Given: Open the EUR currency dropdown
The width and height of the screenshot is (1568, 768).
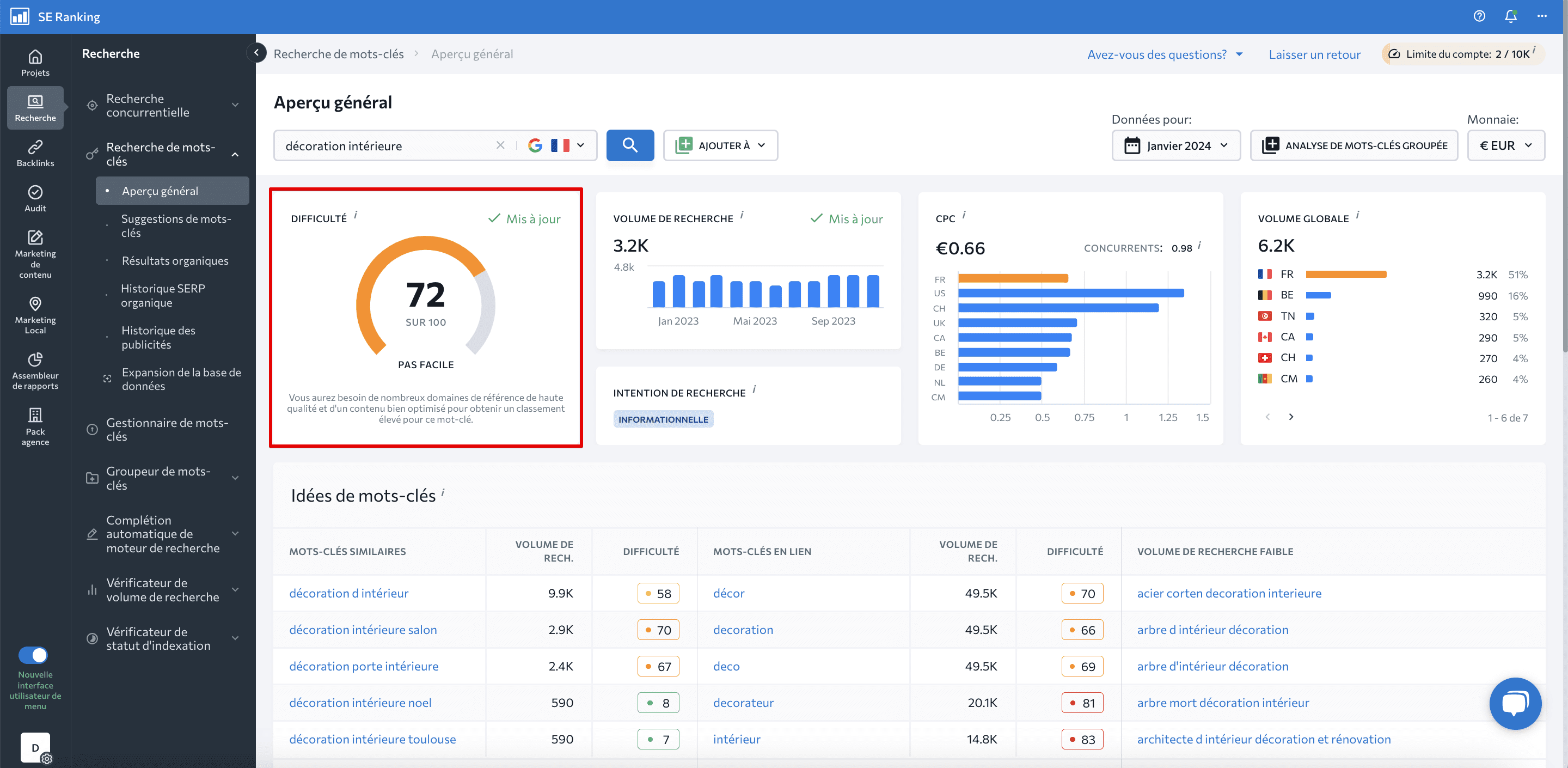Looking at the screenshot, I should [x=1506, y=145].
